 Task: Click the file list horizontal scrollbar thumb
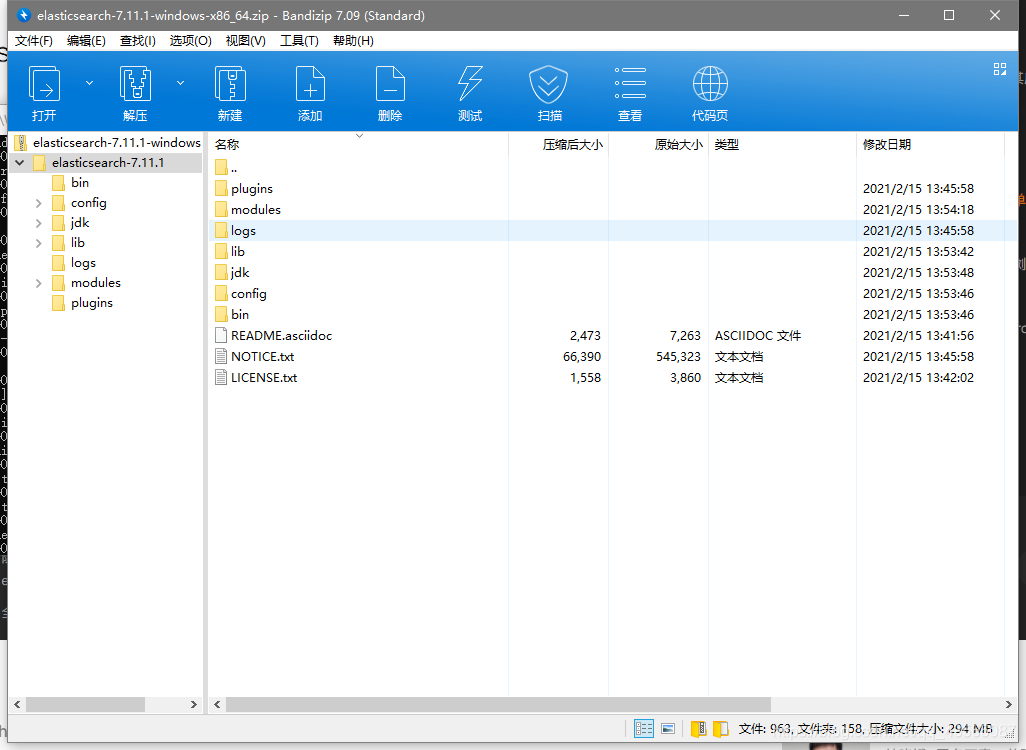(x=498, y=704)
